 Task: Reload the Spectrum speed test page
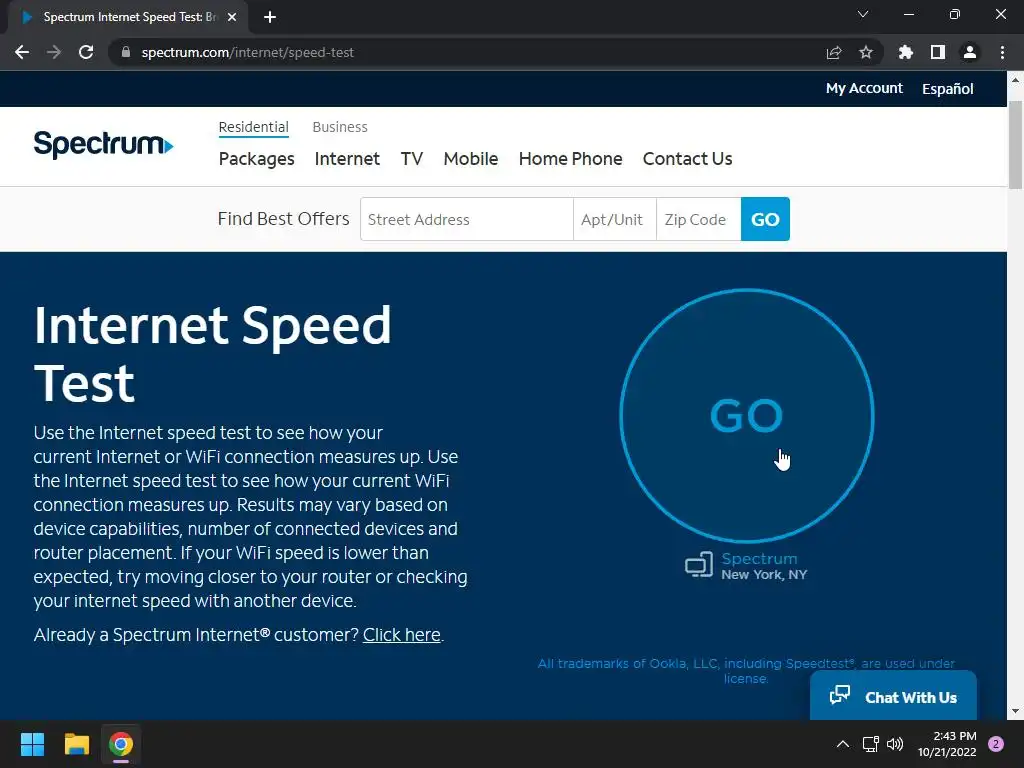86,52
